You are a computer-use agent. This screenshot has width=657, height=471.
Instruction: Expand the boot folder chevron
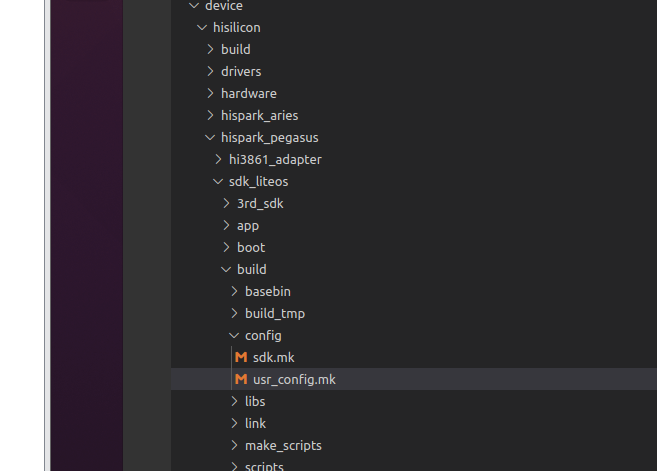[226, 248]
